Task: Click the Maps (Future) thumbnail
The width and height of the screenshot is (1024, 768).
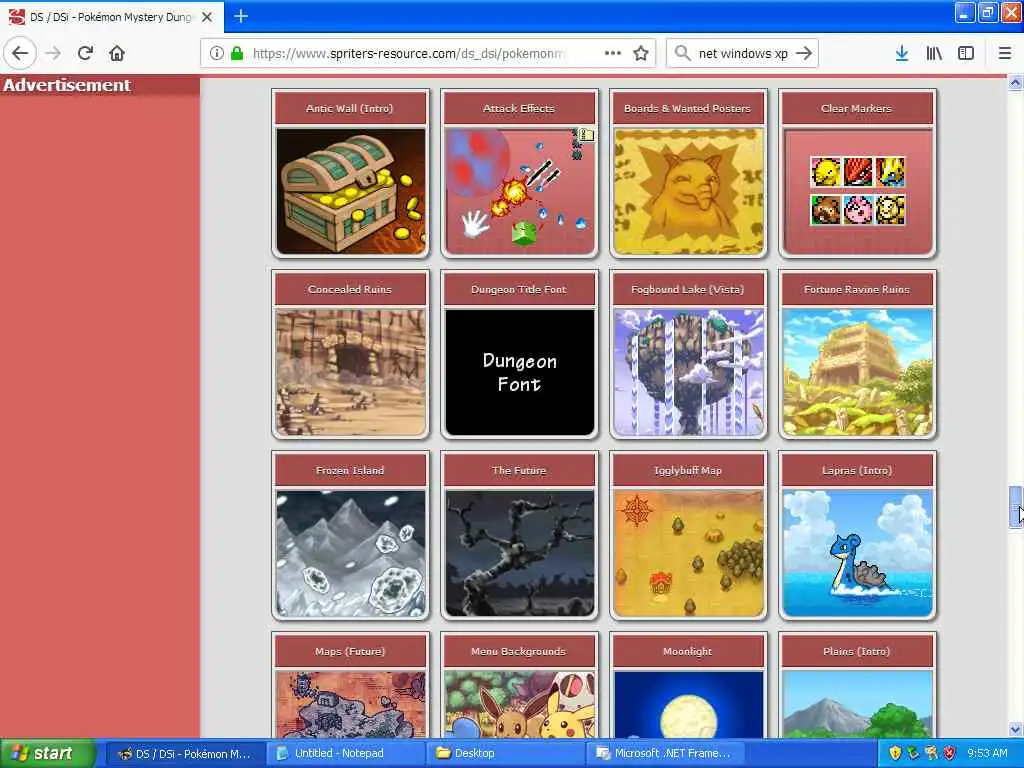Action: pyautogui.click(x=351, y=705)
